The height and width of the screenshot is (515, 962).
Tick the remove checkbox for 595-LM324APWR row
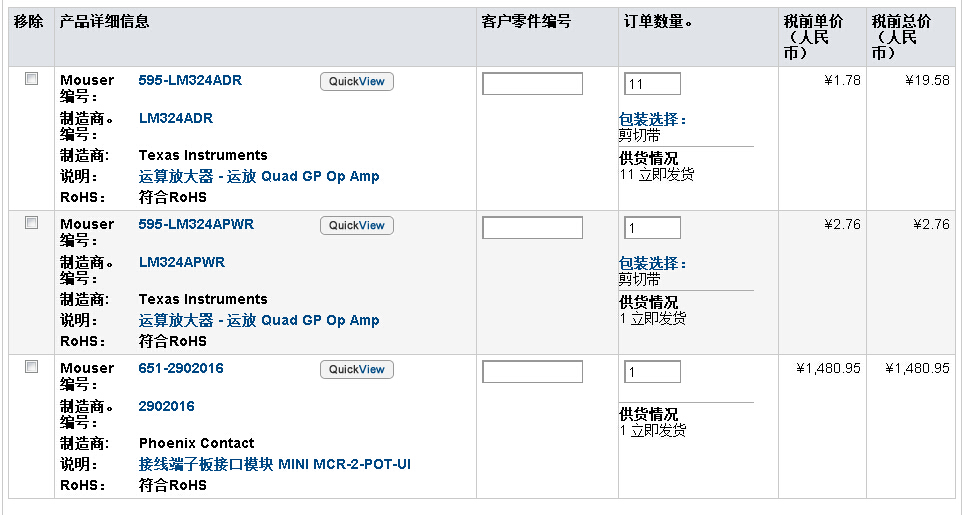pos(31,222)
